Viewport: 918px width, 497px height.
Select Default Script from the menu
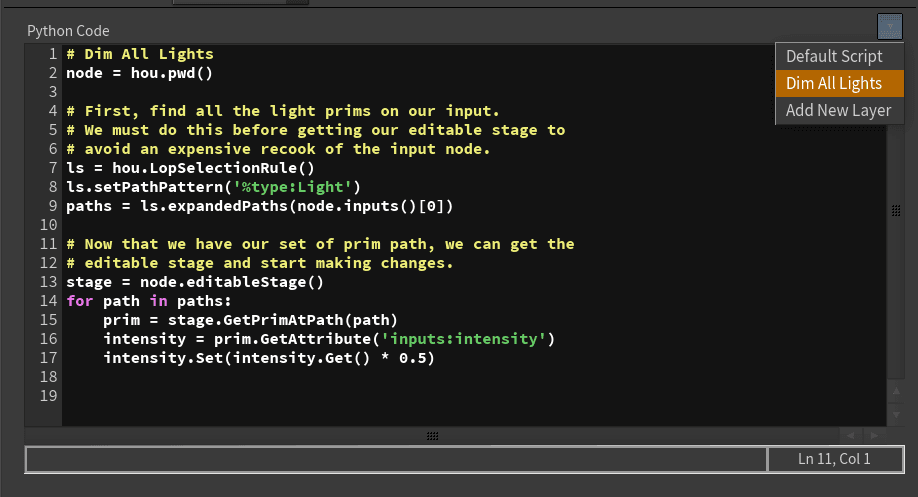834,57
